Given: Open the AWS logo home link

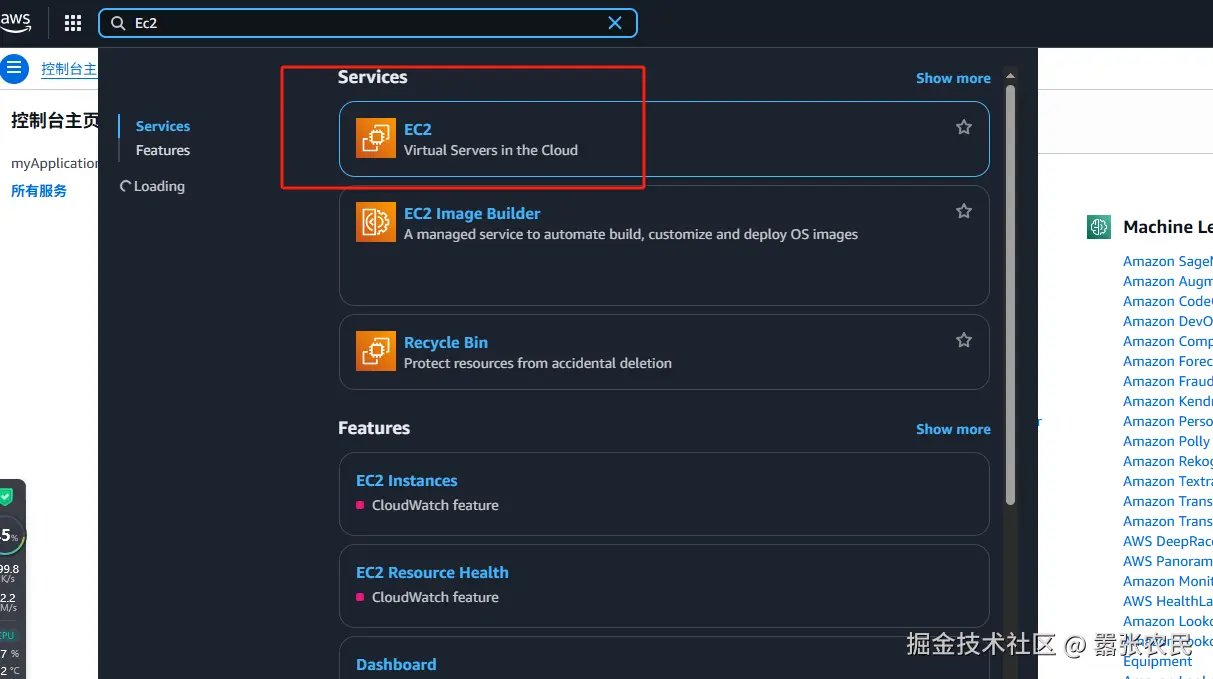Looking at the screenshot, I should pyautogui.click(x=15, y=22).
